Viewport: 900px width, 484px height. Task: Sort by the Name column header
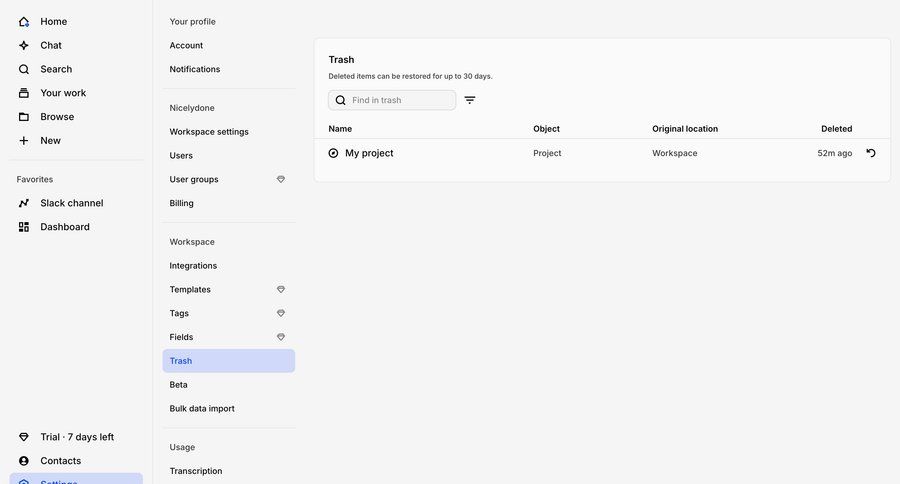click(340, 129)
